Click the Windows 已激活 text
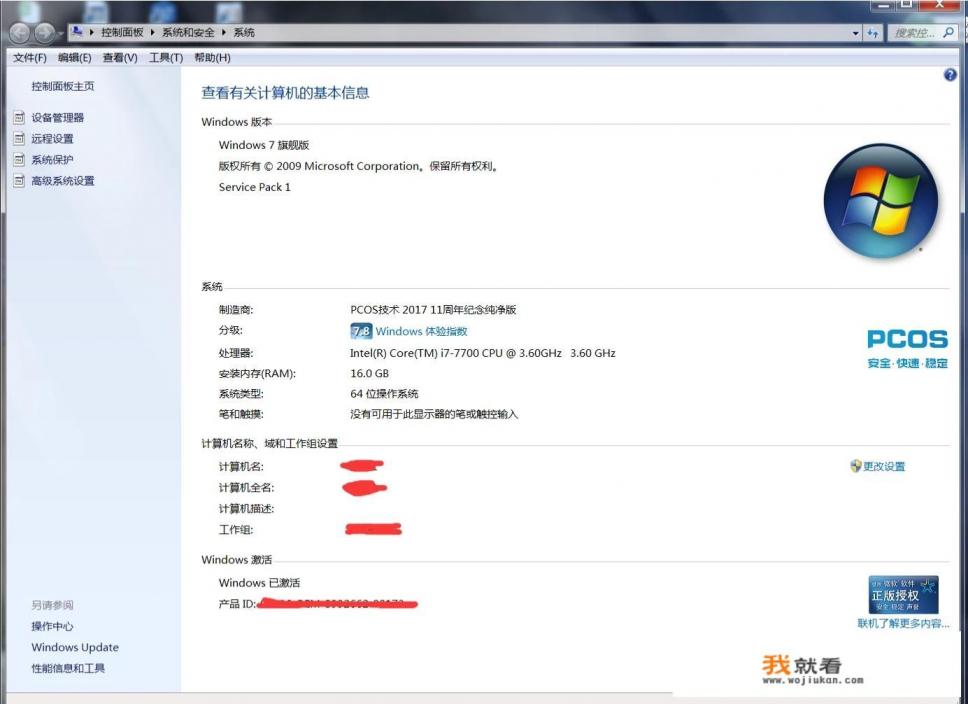Image resolution: width=968 pixels, height=704 pixels. point(259,583)
